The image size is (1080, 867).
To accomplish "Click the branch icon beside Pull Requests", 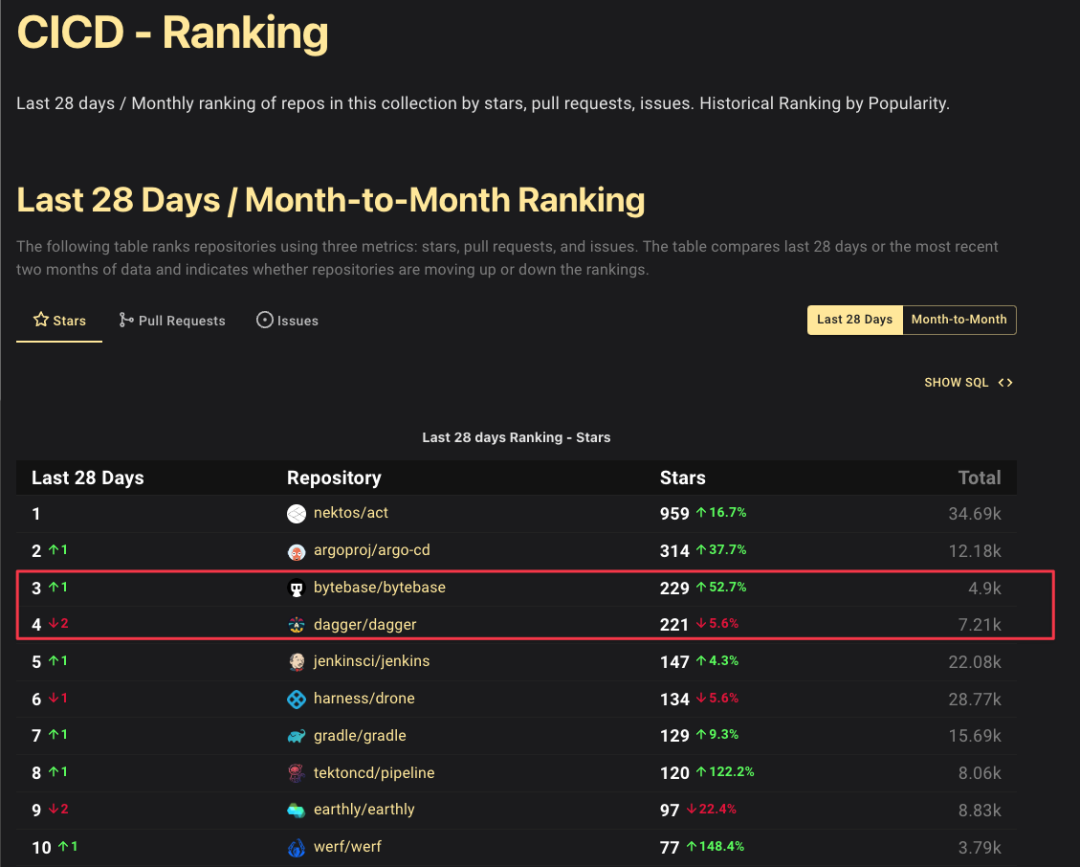I will tap(126, 320).
